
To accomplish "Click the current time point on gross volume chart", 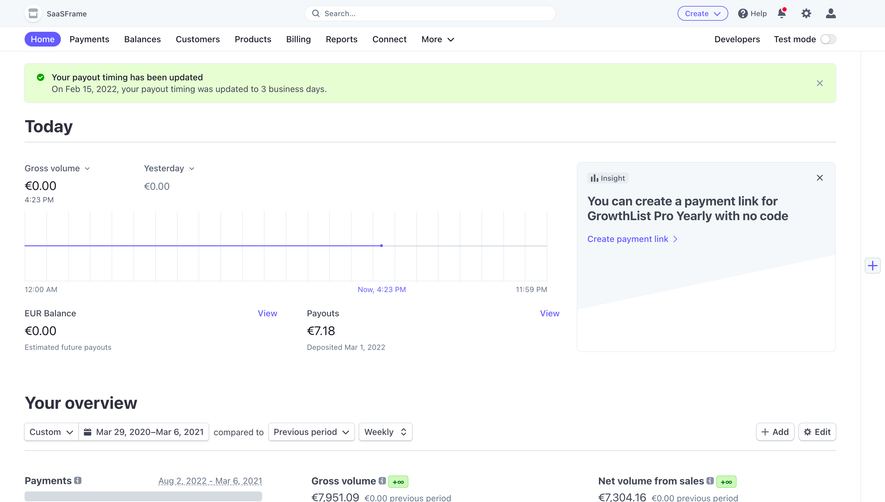I will tap(382, 246).
